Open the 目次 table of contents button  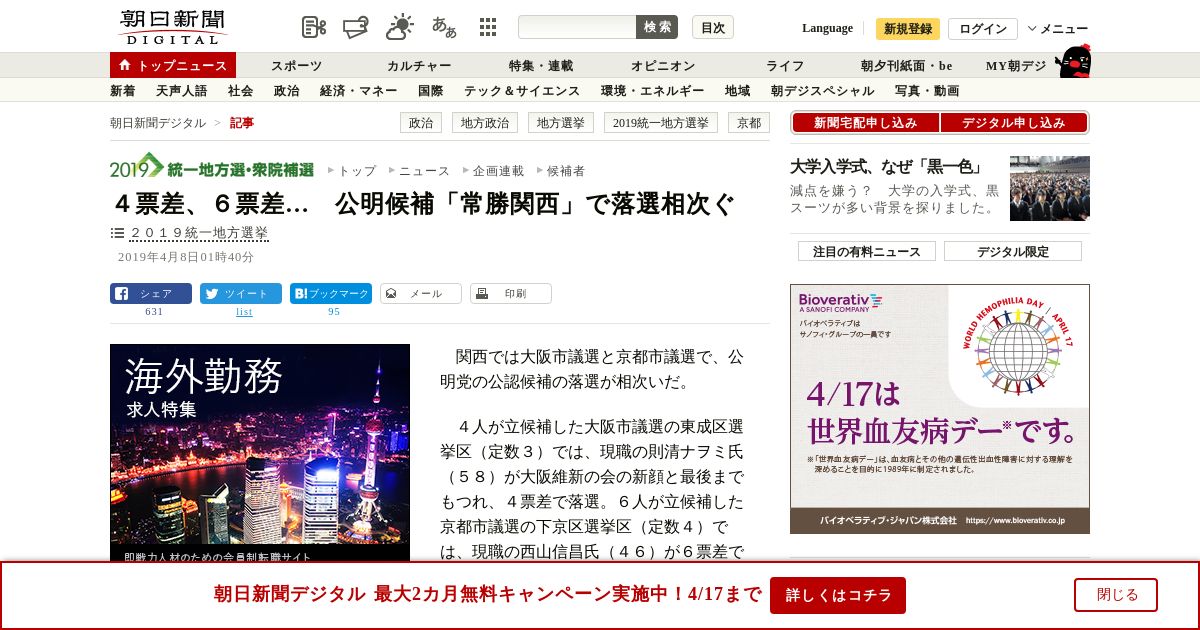click(713, 27)
